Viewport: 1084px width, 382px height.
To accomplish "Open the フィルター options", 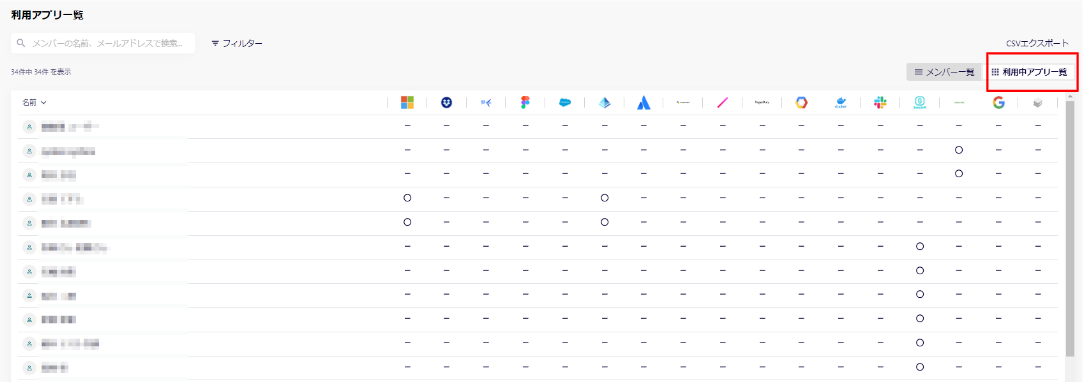I will [237, 44].
